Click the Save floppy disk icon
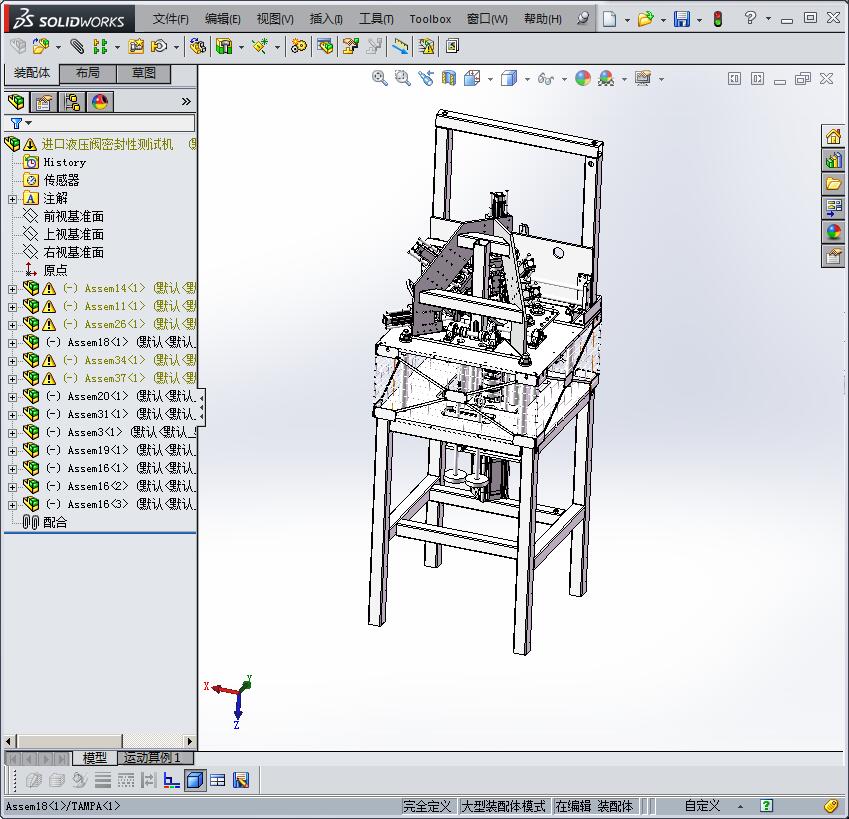Image resolution: width=849 pixels, height=819 pixels. tap(682, 19)
